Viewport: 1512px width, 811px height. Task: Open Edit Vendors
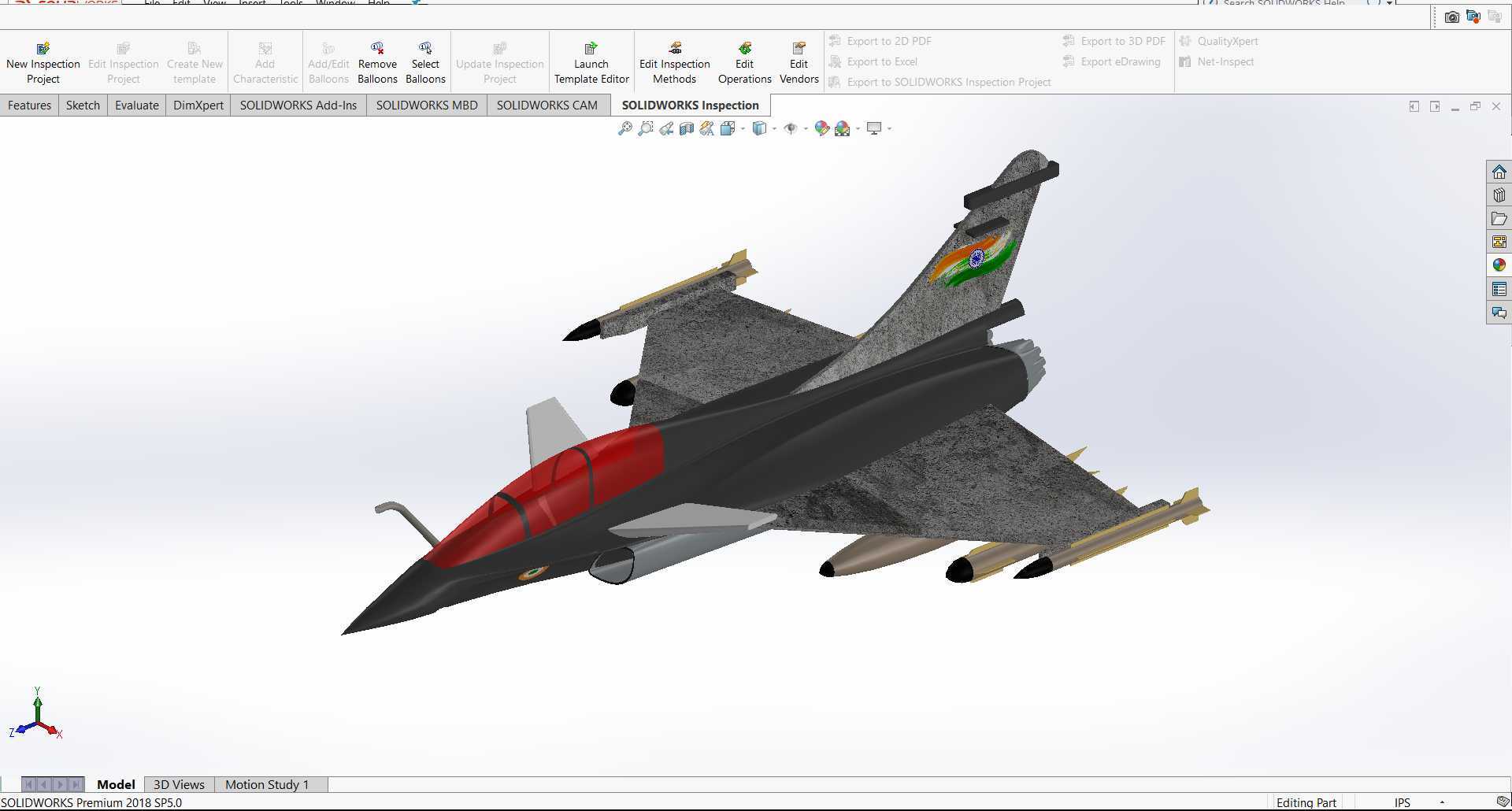(x=799, y=63)
